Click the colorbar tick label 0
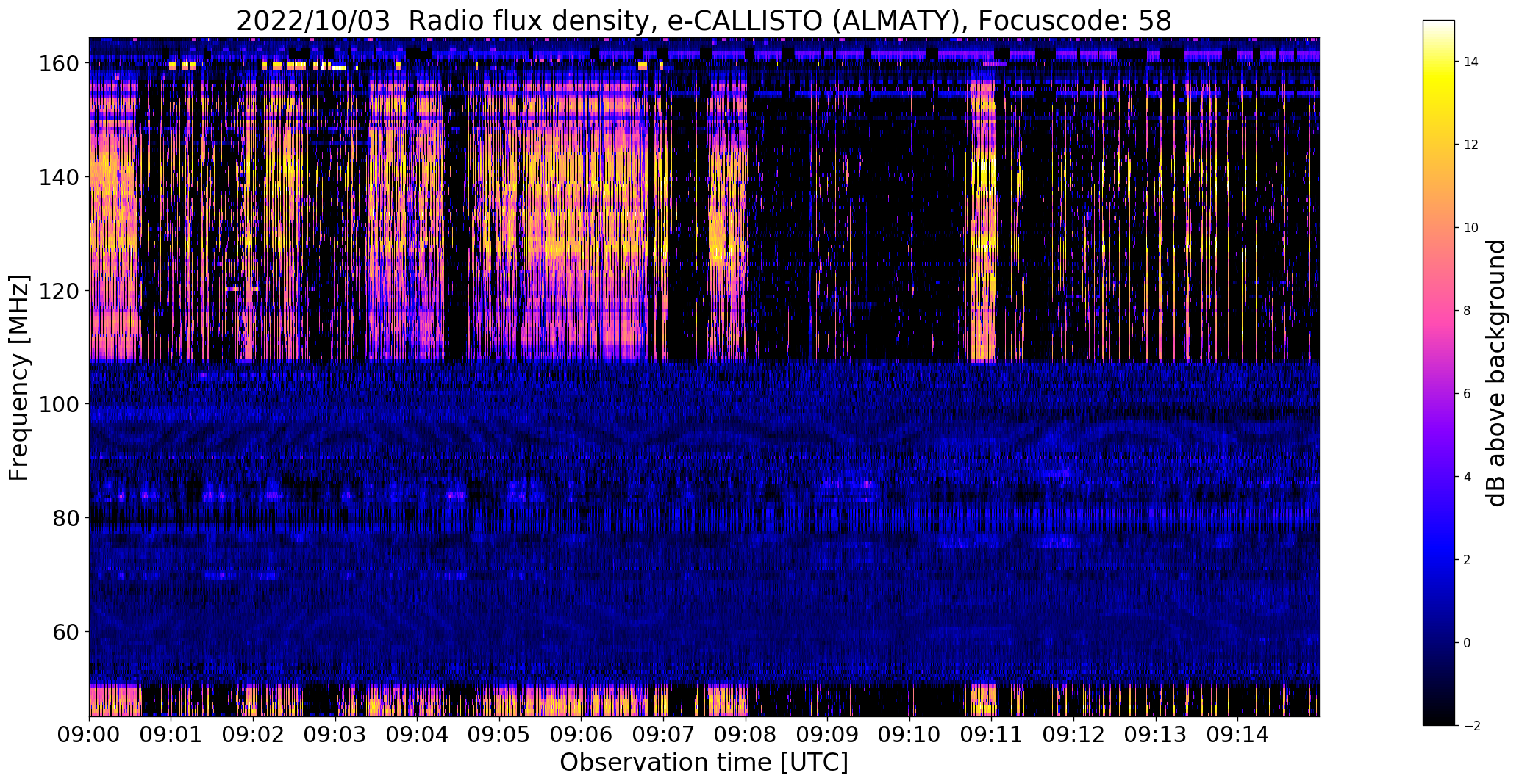 coord(1468,643)
